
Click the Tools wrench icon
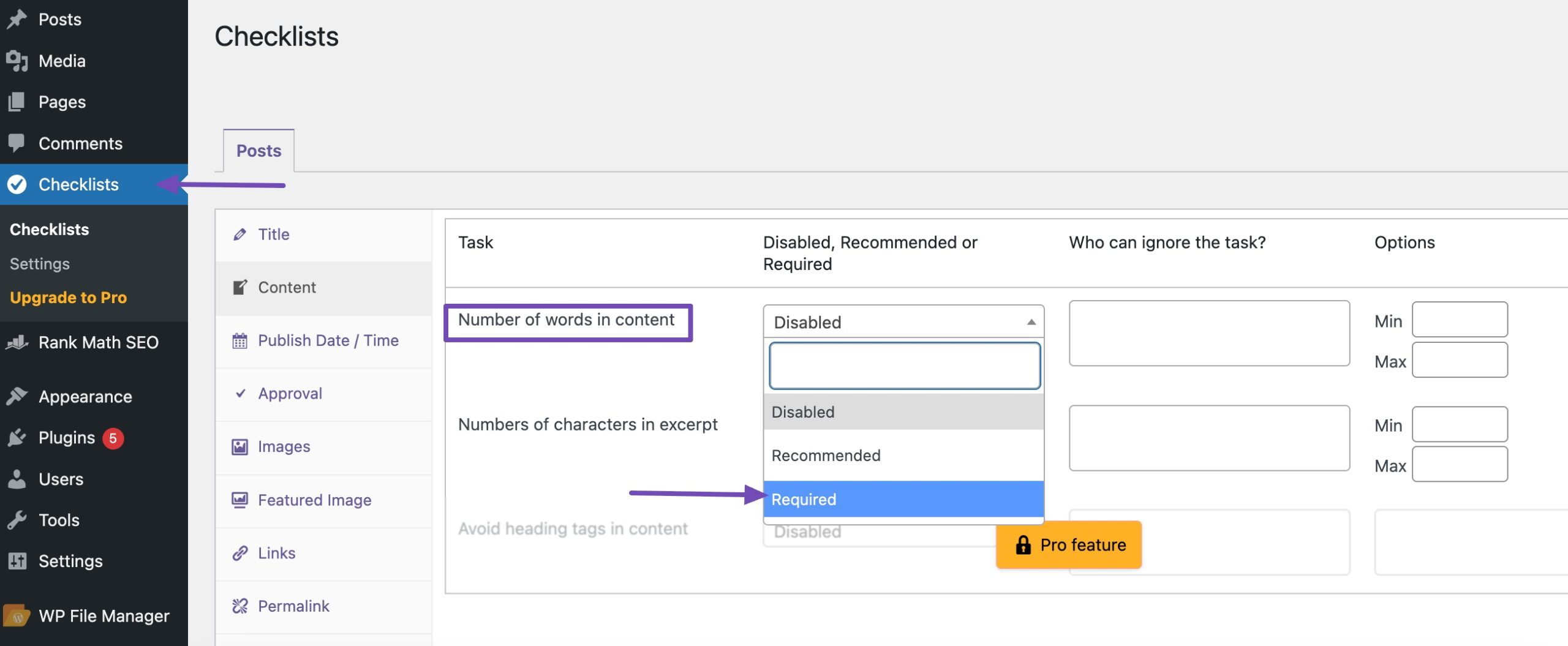[x=17, y=520]
